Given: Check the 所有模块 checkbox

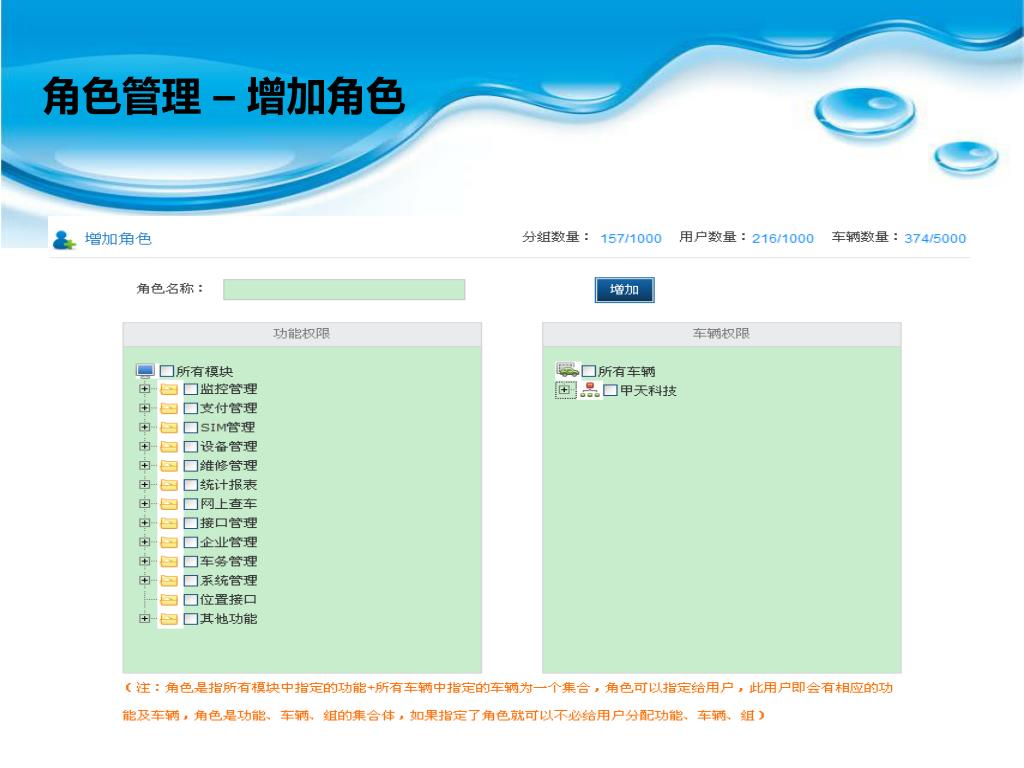Looking at the screenshot, I should pos(167,371).
